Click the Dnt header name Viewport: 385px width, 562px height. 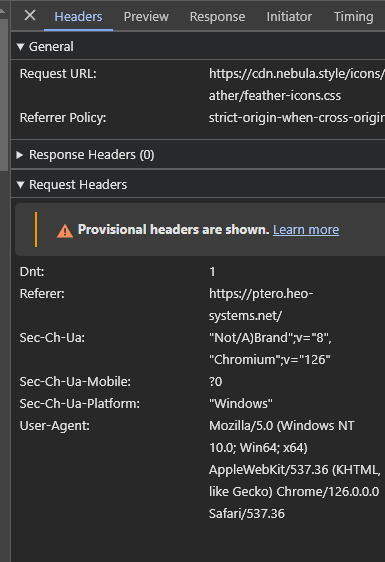tap(32, 272)
